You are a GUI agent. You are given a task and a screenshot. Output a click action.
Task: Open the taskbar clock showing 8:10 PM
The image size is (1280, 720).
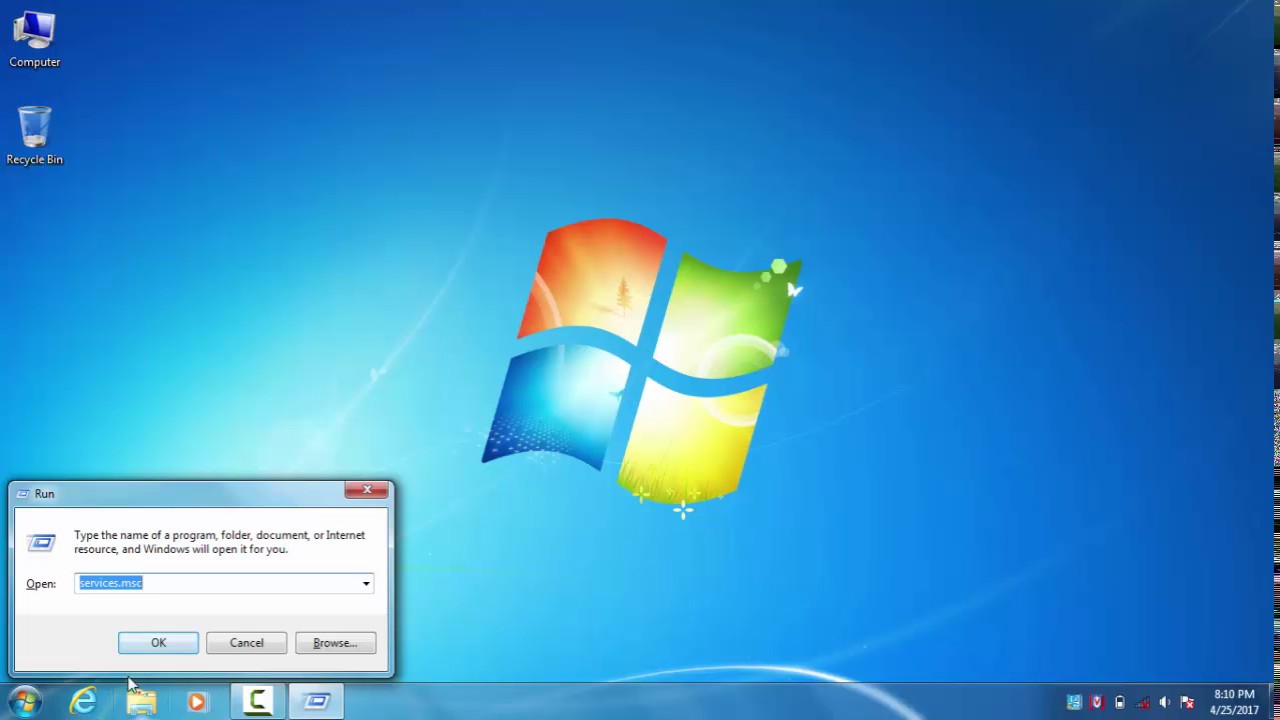point(1234,702)
